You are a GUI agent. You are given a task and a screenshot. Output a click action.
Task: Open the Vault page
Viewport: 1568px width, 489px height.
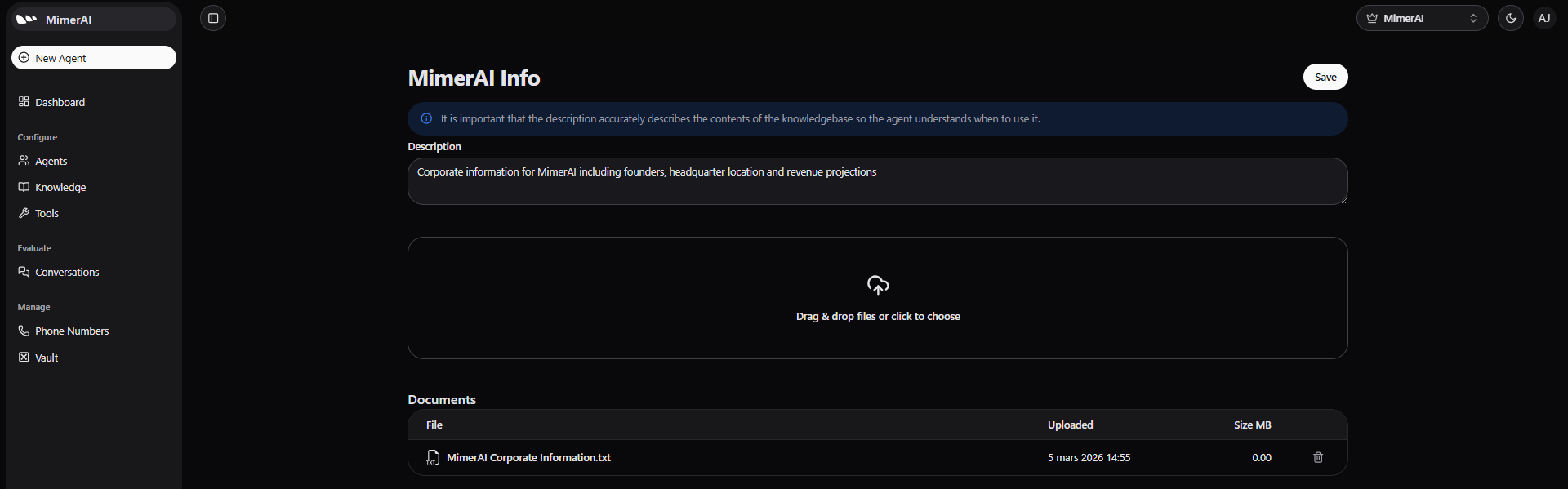tap(47, 358)
